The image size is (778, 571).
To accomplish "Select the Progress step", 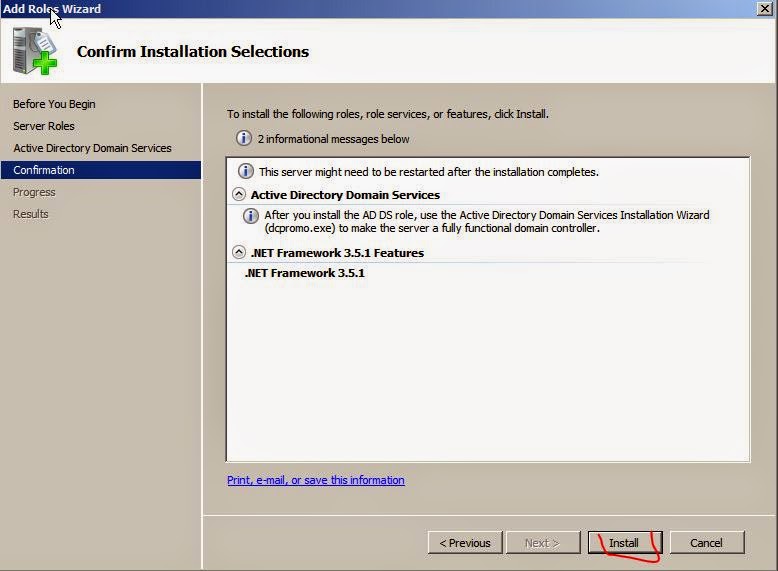I will [34, 192].
